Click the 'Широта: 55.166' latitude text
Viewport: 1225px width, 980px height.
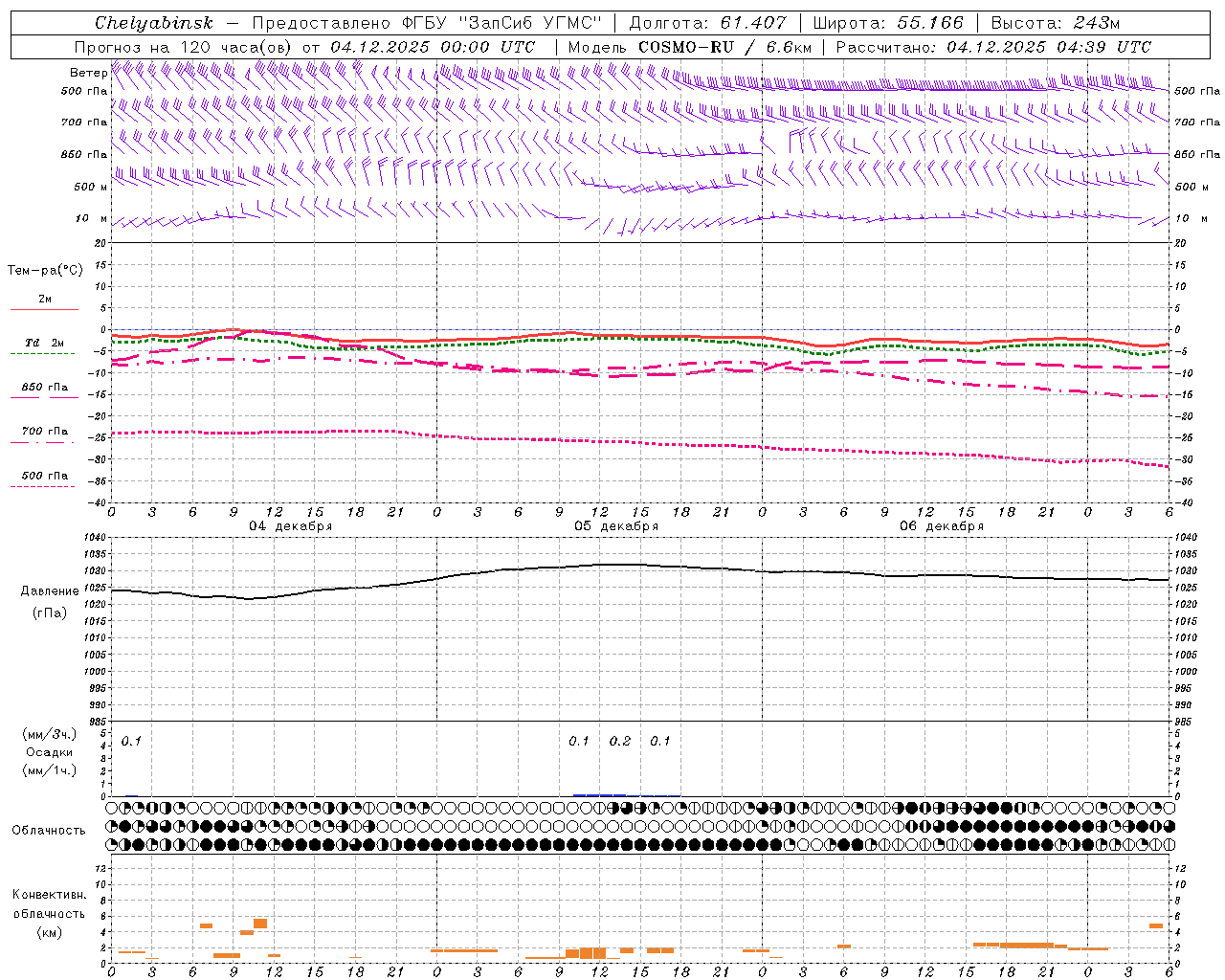(888, 23)
